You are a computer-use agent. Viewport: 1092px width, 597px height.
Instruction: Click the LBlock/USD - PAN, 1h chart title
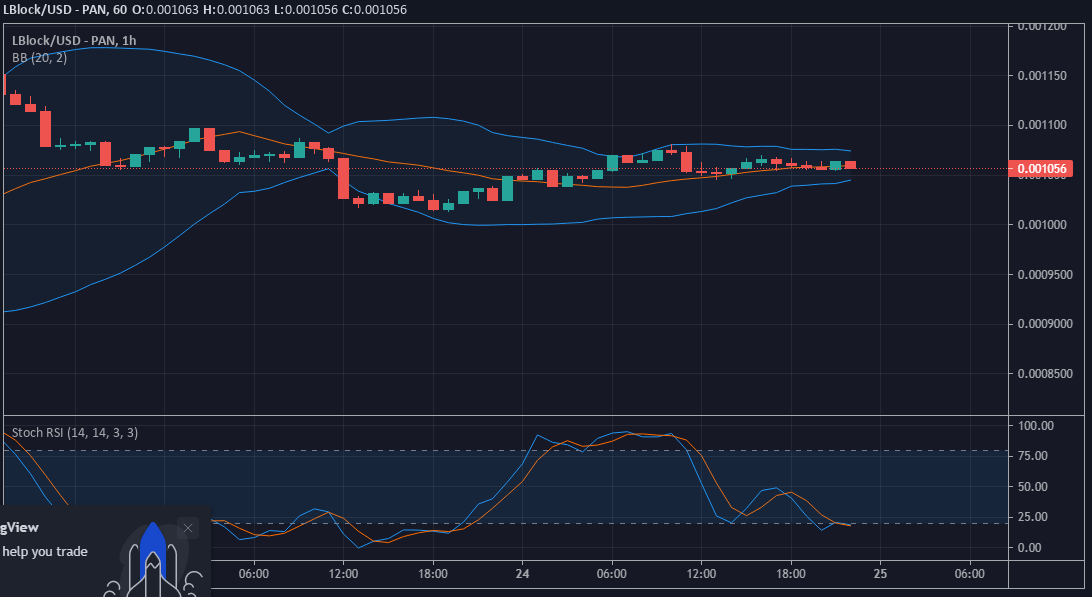tap(74, 40)
